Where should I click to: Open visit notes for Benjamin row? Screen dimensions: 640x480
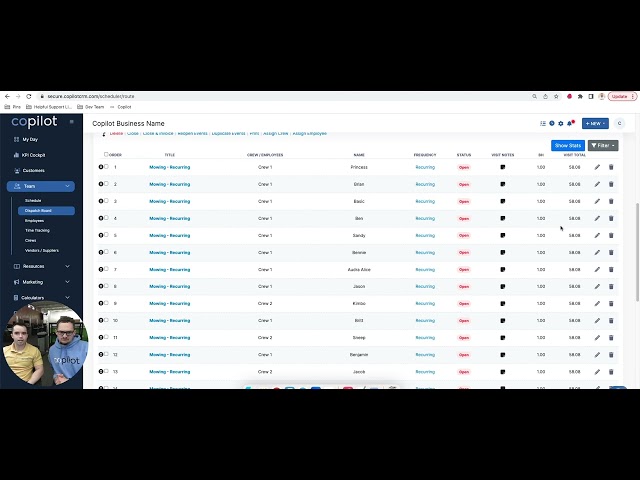coord(503,355)
